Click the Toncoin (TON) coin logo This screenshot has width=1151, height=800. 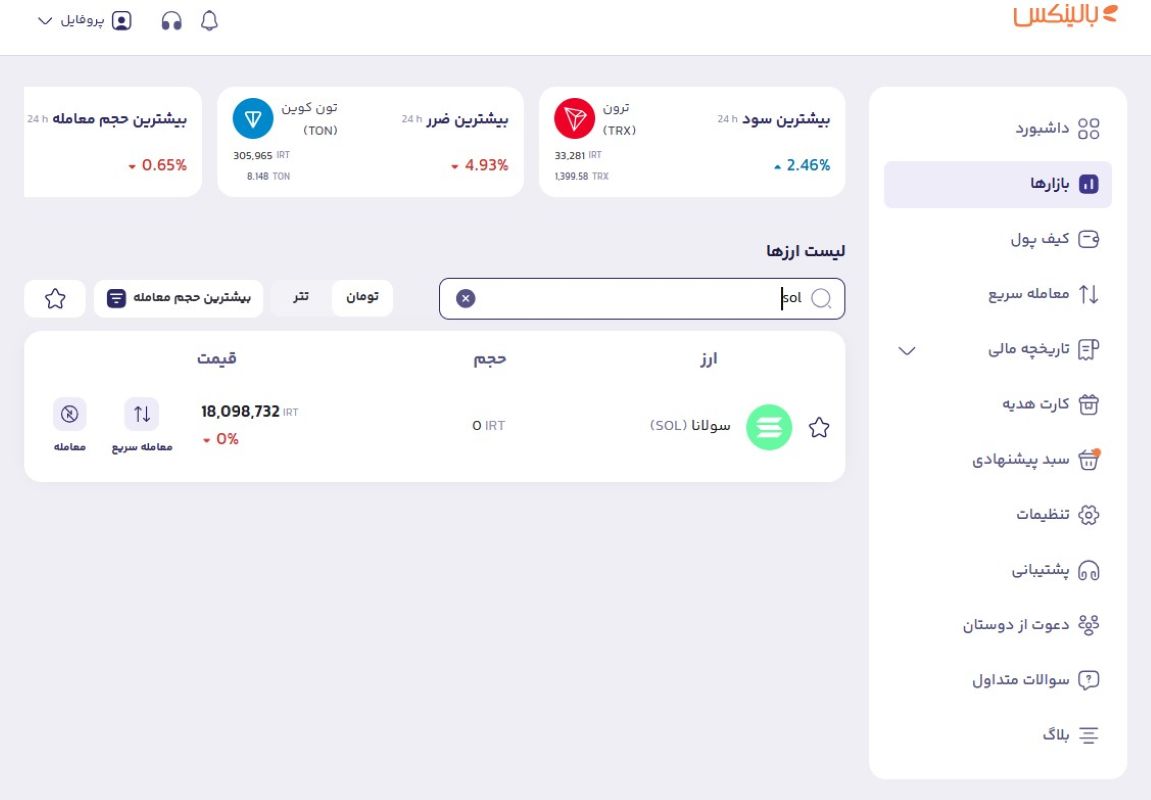[x=253, y=118]
